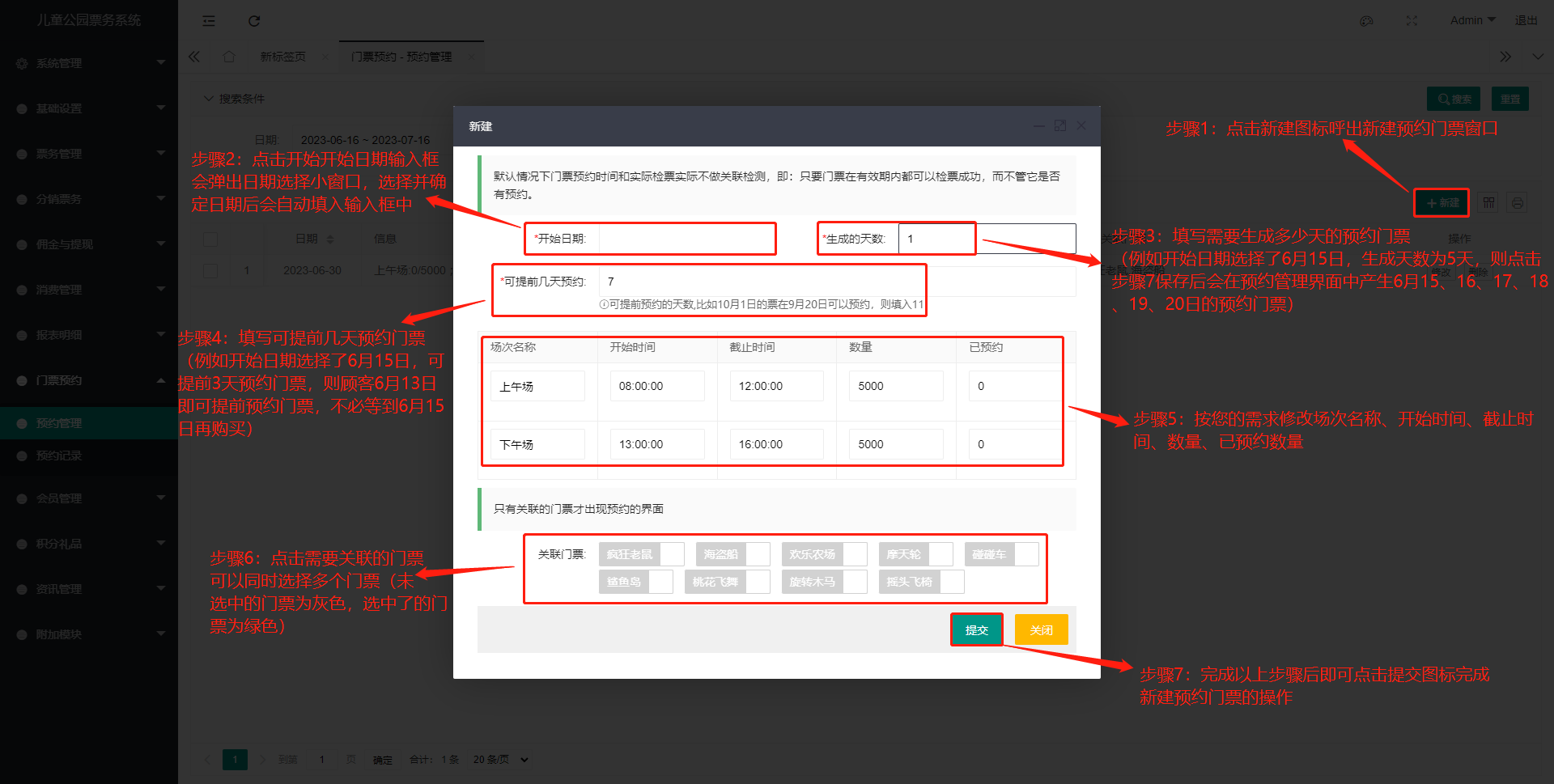Check the select-all checkbox in table header
Image resolution: width=1554 pixels, height=784 pixels.
210,239
